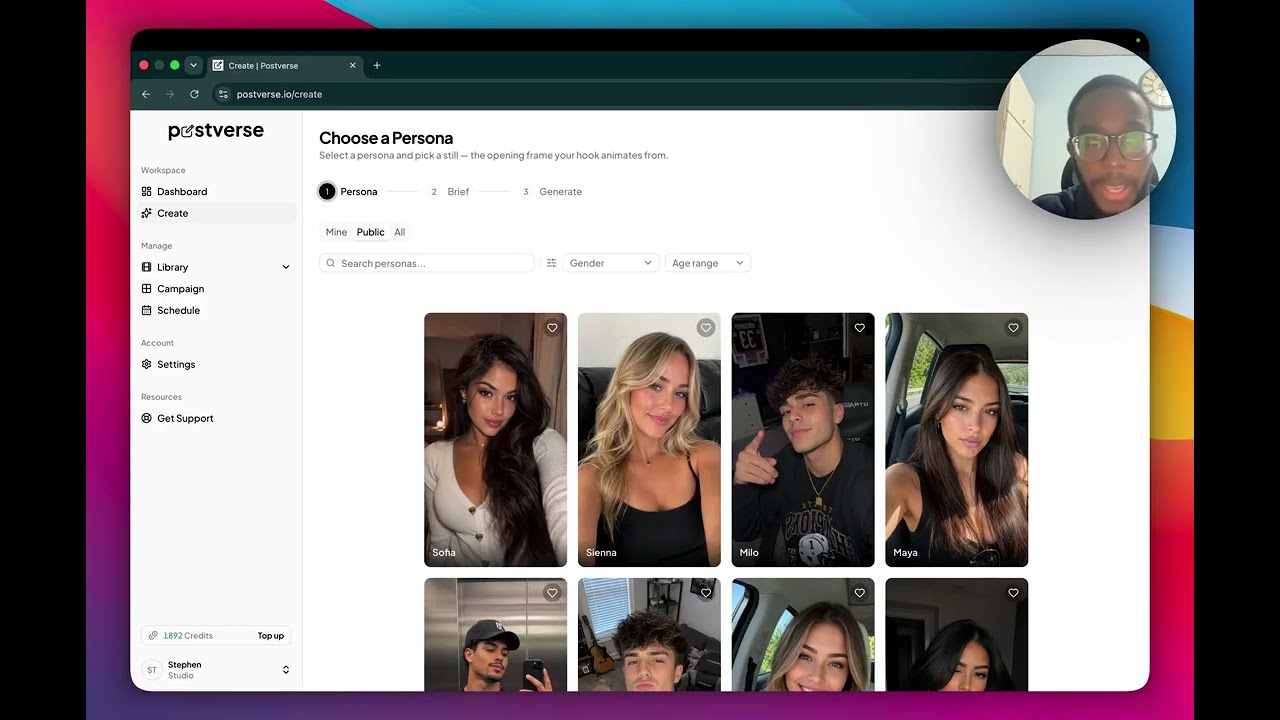Click the postverse logo
The height and width of the screenshot is (720, 1280).
pos(216,131)
